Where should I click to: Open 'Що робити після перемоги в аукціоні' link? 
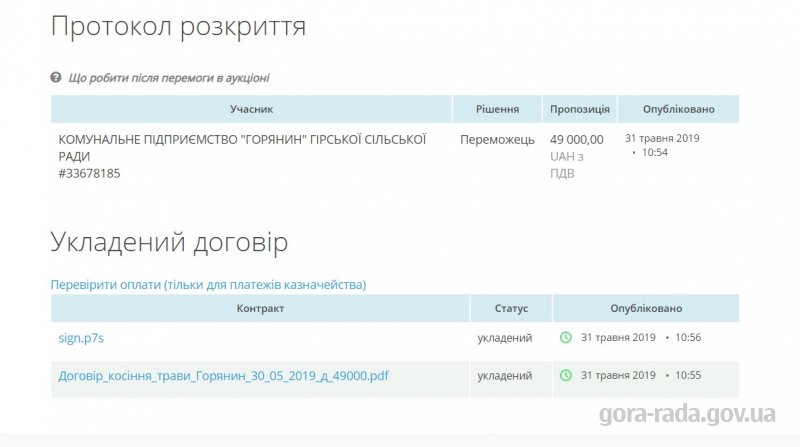coord(169,78)
